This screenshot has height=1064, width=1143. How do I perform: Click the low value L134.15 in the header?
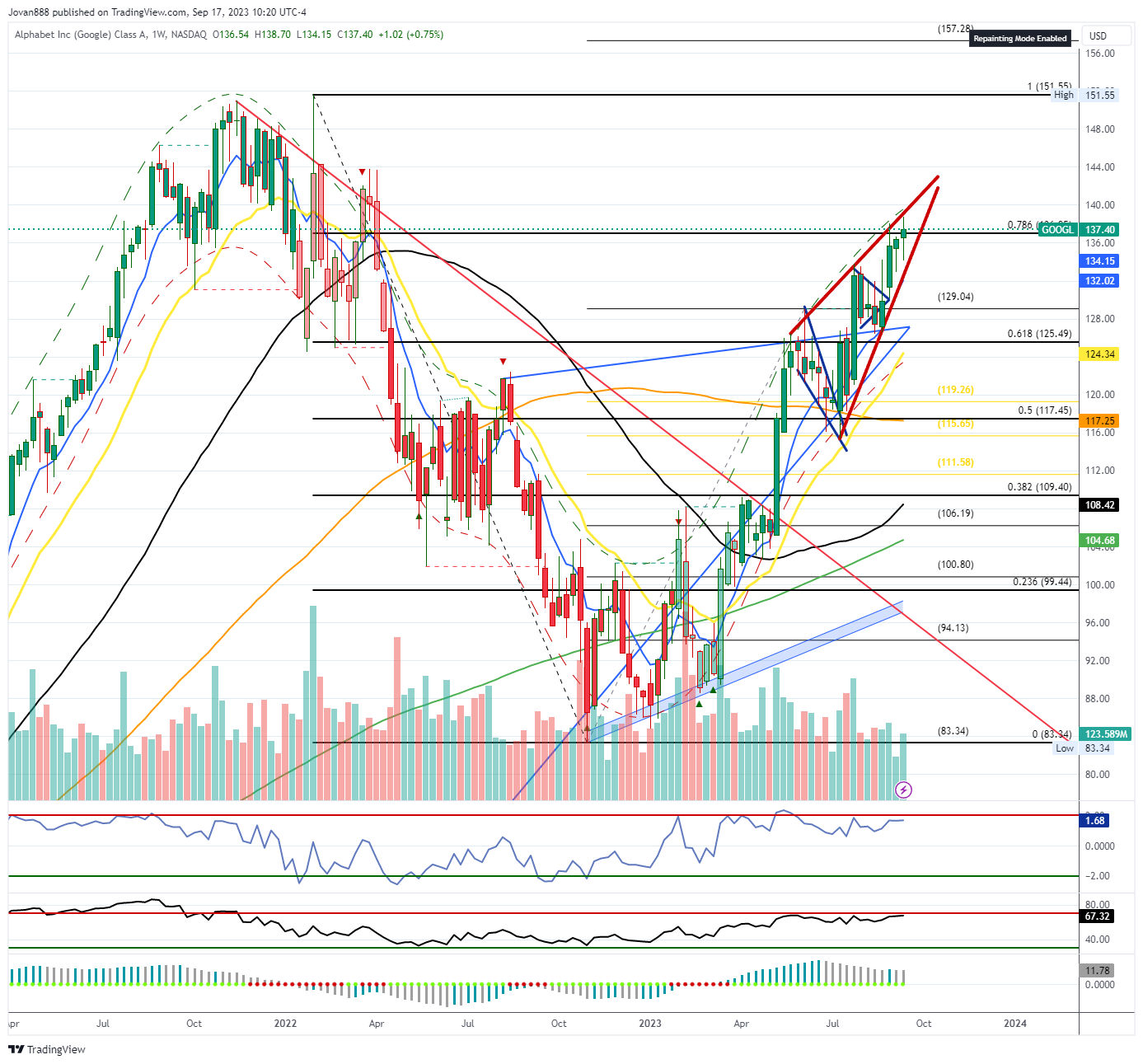pyautogui.click(x=314, y=35)
